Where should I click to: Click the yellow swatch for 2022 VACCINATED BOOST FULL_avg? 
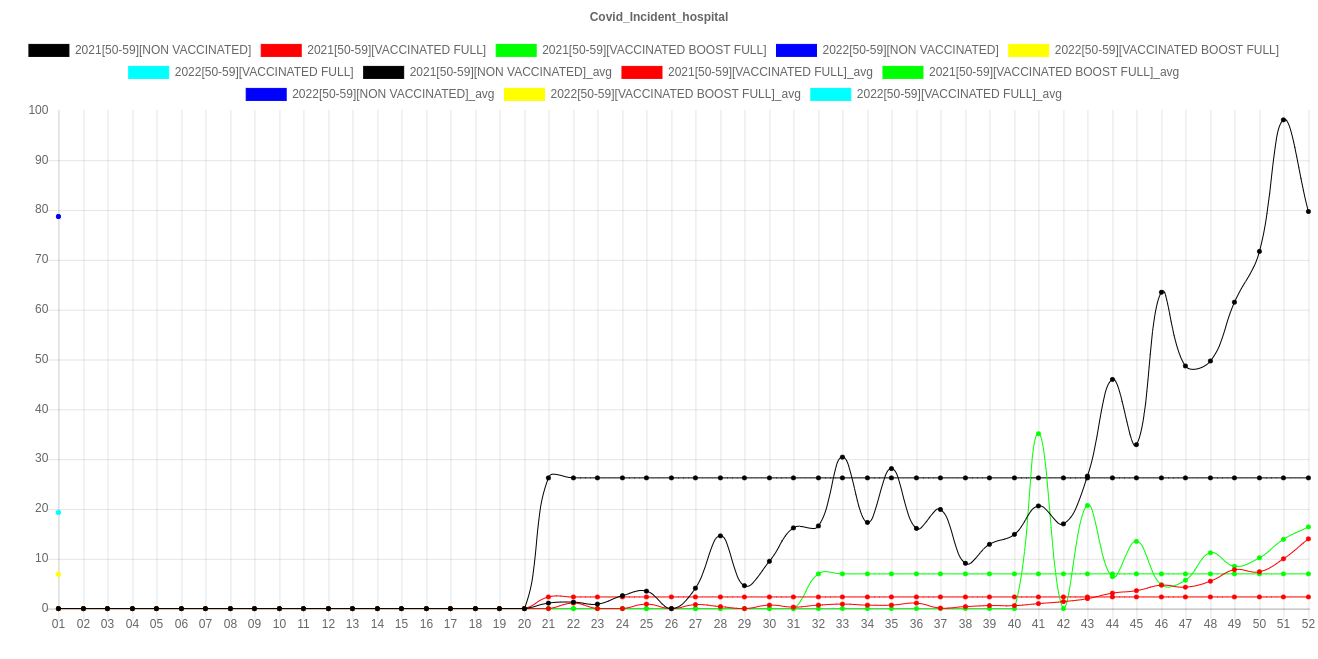524,94
